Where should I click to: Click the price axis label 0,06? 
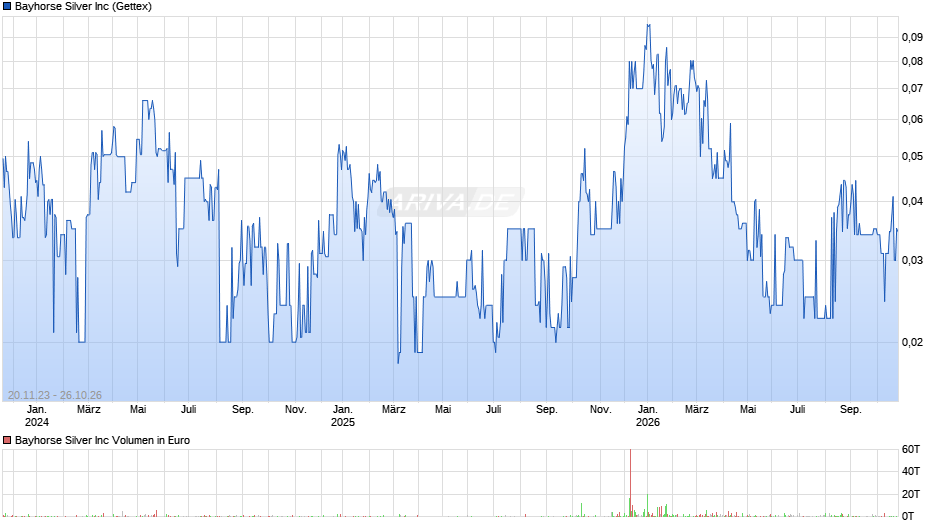point(912,119)
